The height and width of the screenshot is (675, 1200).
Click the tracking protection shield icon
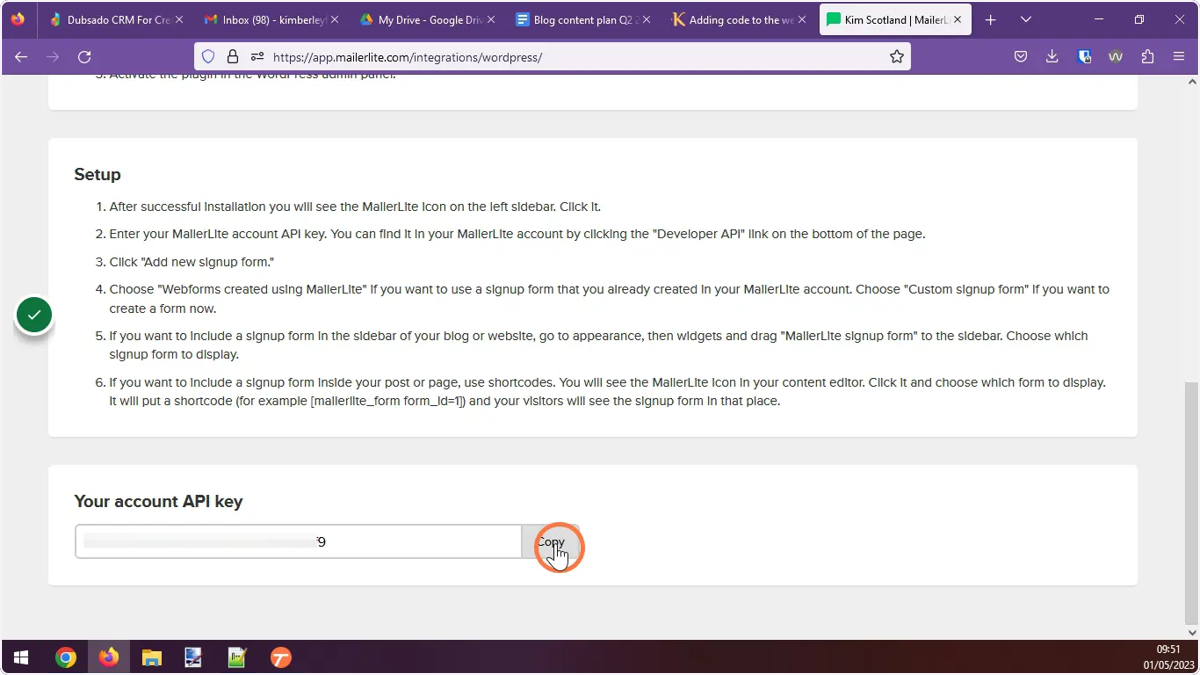[x=208, y=57]
